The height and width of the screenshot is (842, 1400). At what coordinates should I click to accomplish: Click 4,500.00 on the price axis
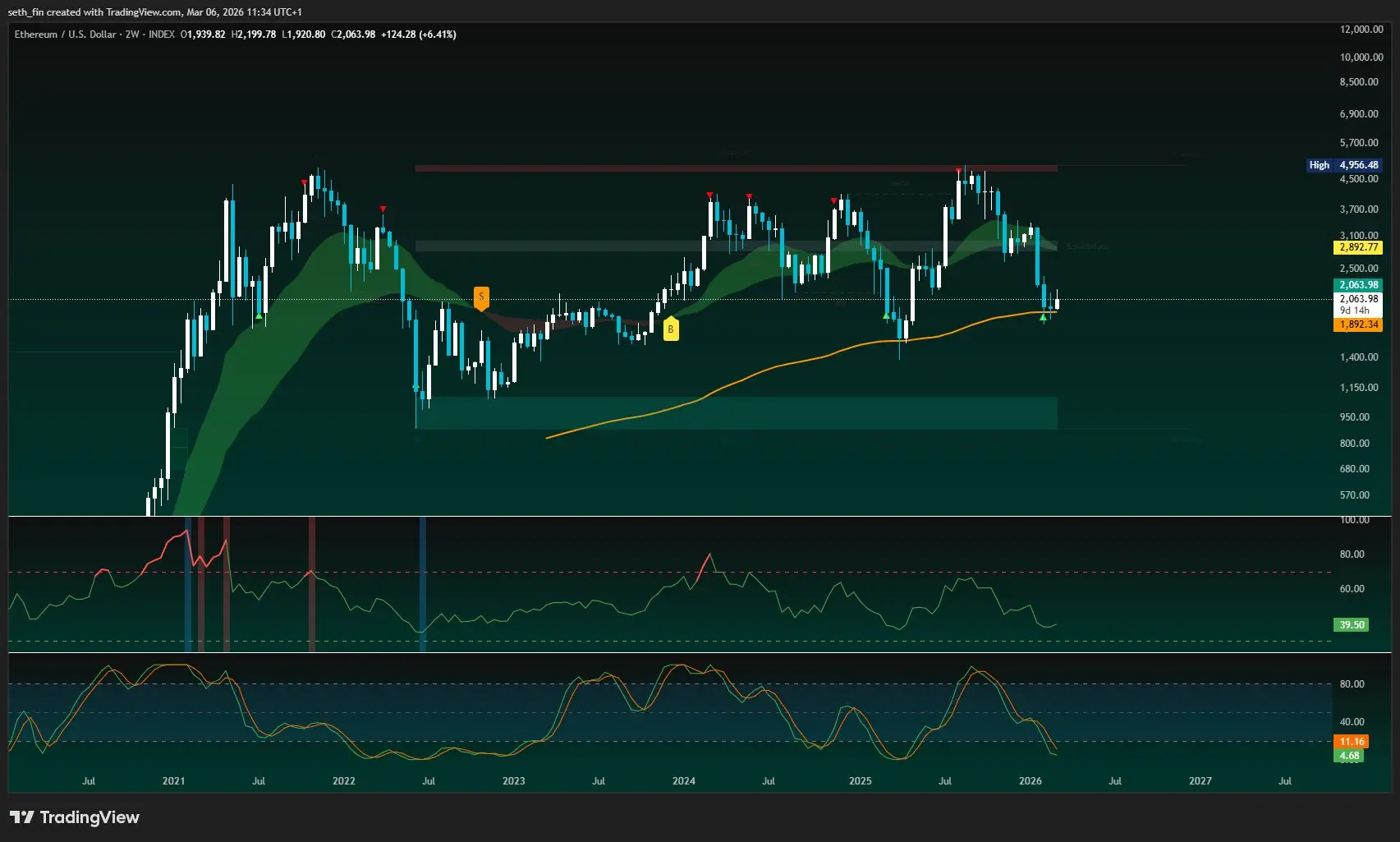point(1359,179)
